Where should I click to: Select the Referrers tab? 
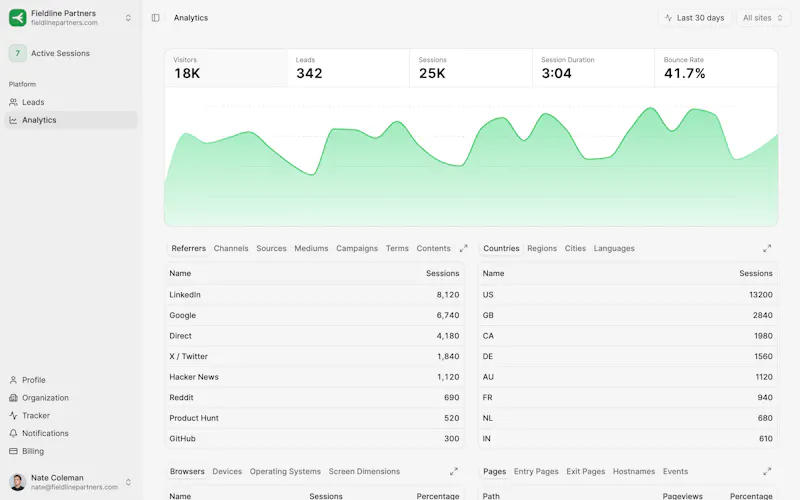[x=188, y=248]
